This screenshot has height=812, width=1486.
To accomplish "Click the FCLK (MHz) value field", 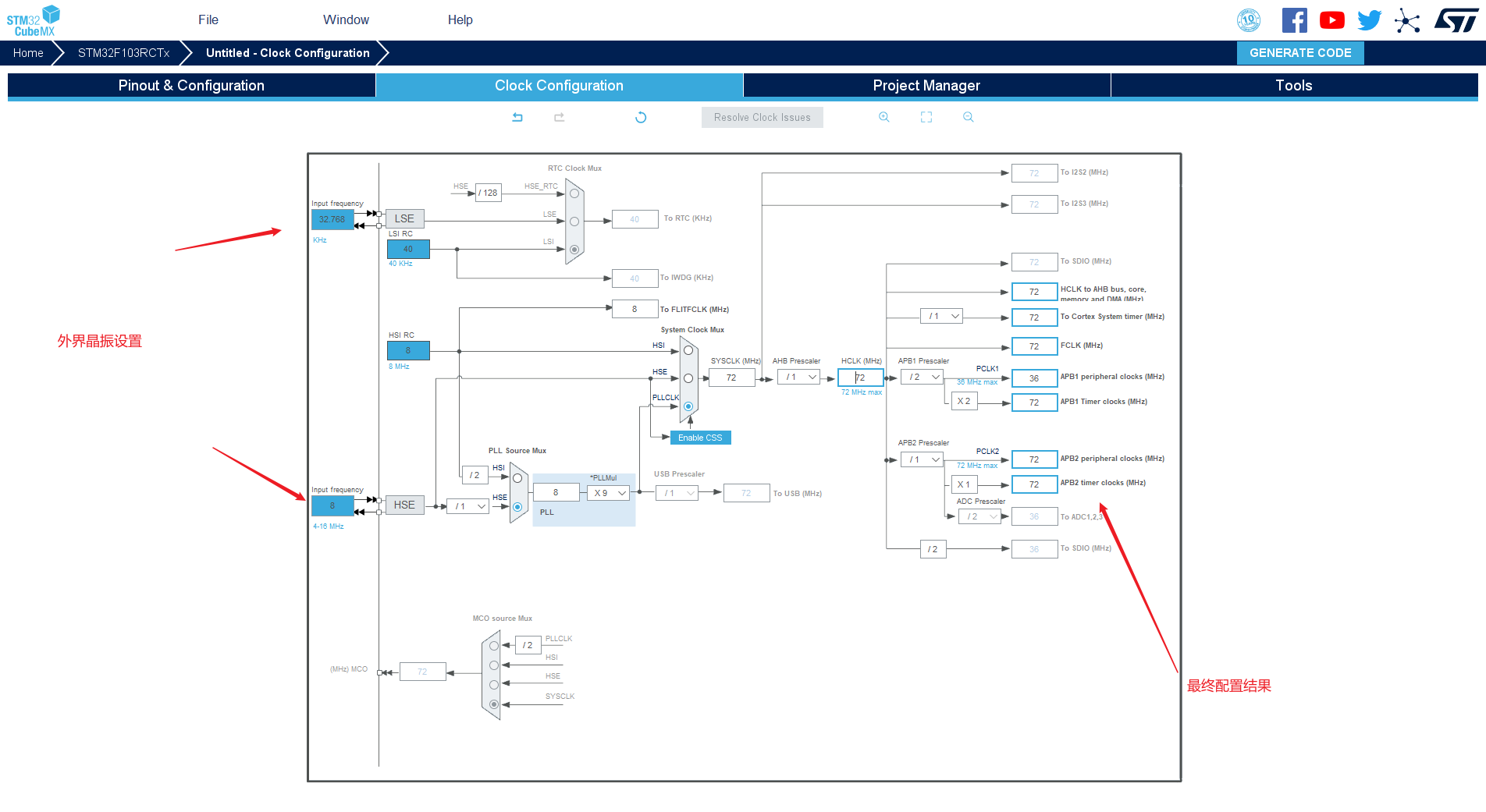I will click(x=1034, y=346).
